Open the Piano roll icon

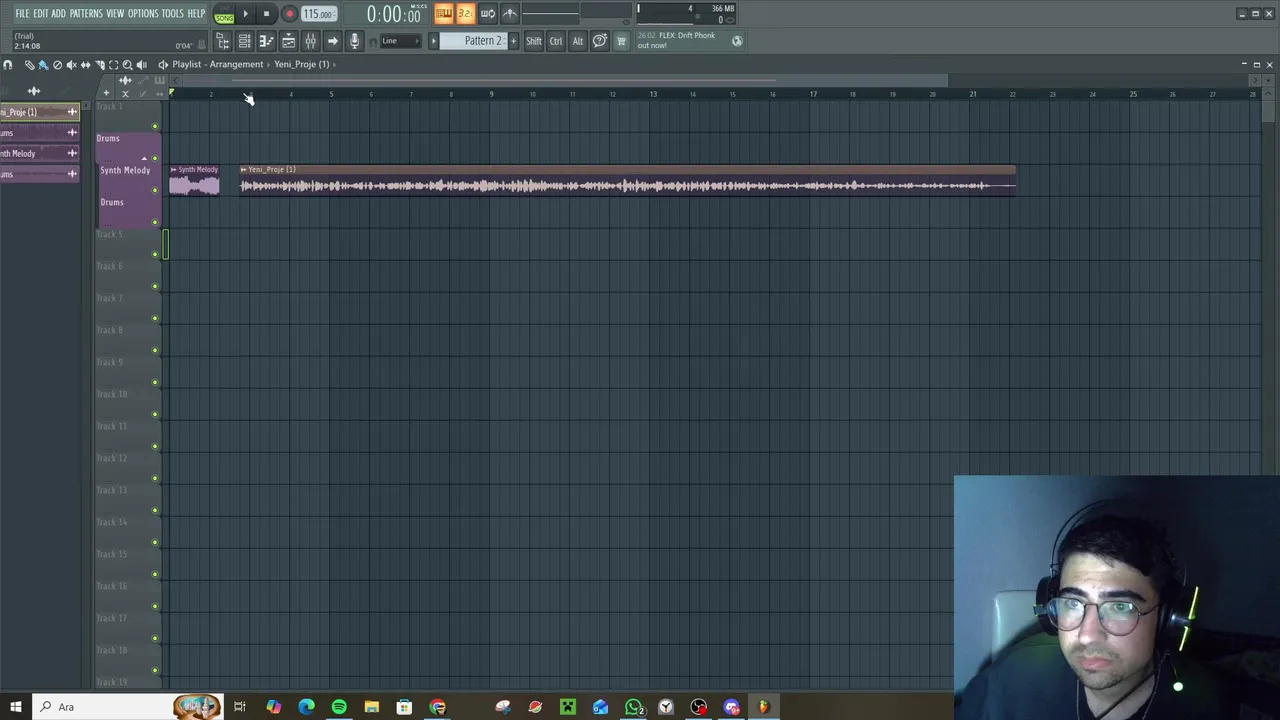[266, 41]
